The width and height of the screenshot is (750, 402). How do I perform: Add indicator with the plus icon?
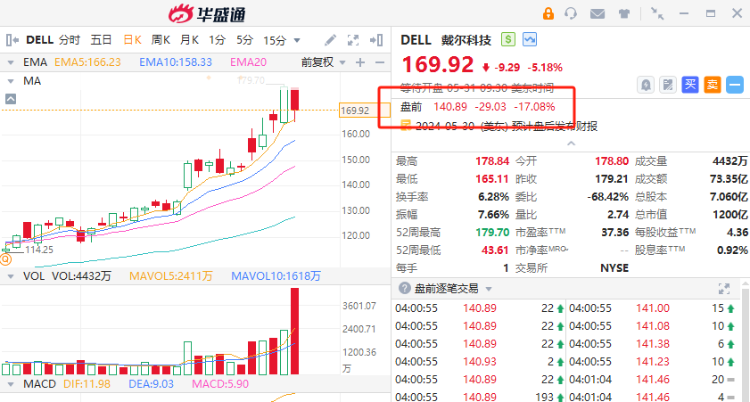(x=360, y=62)
